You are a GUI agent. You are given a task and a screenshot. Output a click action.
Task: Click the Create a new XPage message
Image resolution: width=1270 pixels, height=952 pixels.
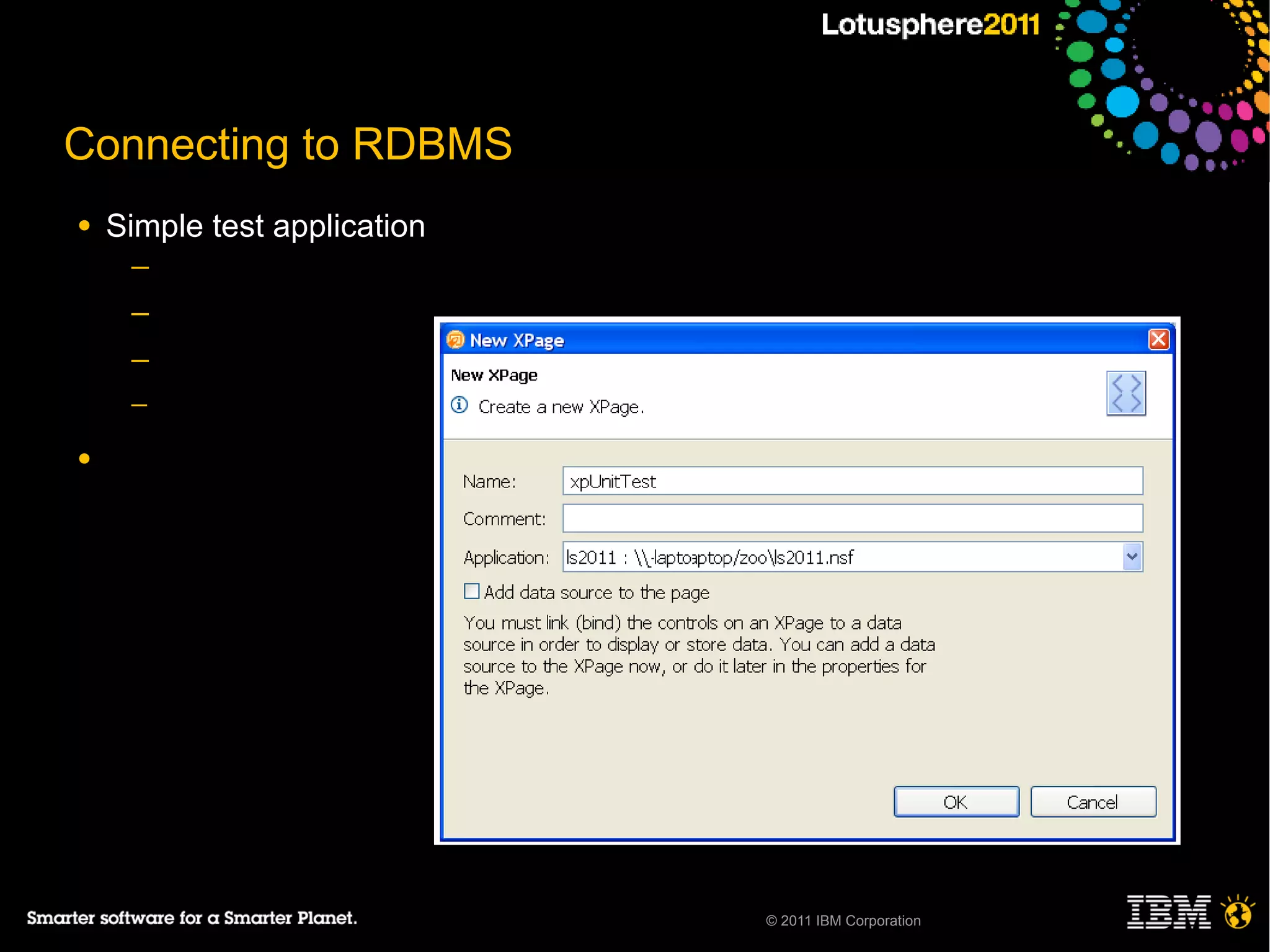tap(561, 407)
